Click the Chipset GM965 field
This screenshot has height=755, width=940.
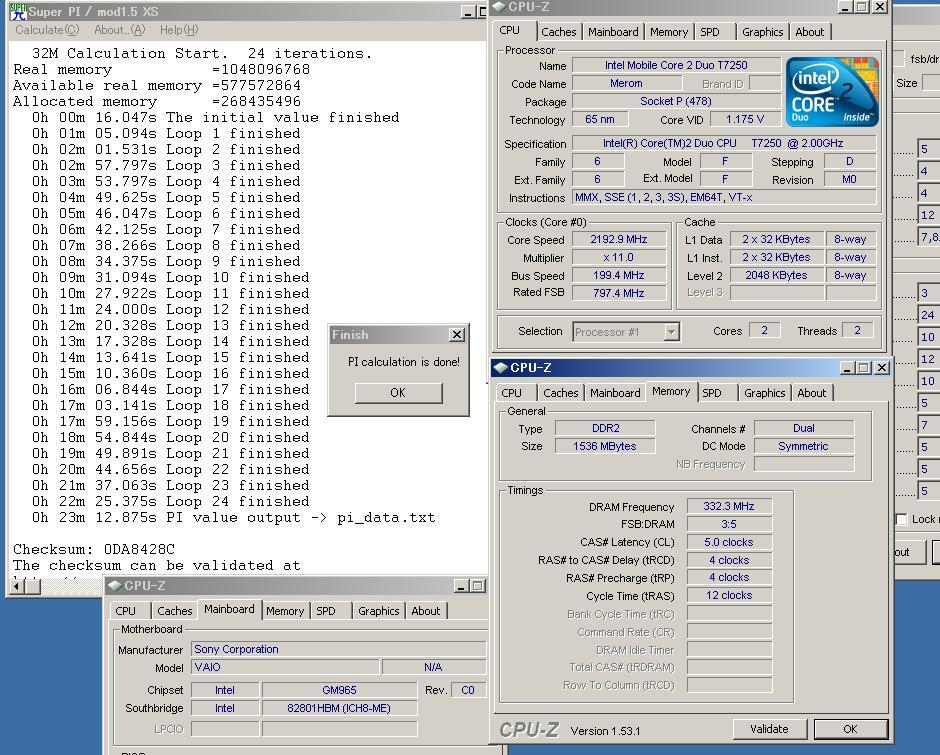[x=339, y=690]
